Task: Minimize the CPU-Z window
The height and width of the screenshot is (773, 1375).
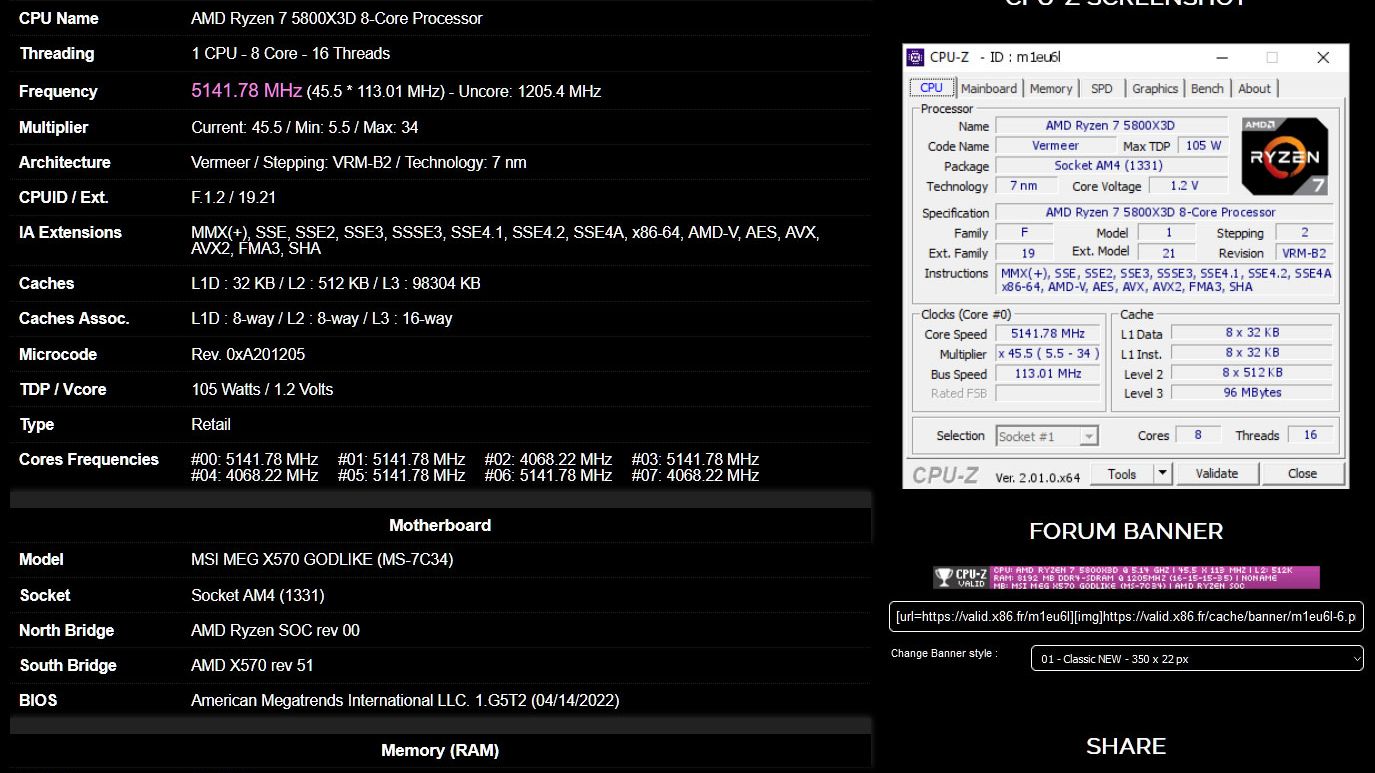Action: 1221,58
